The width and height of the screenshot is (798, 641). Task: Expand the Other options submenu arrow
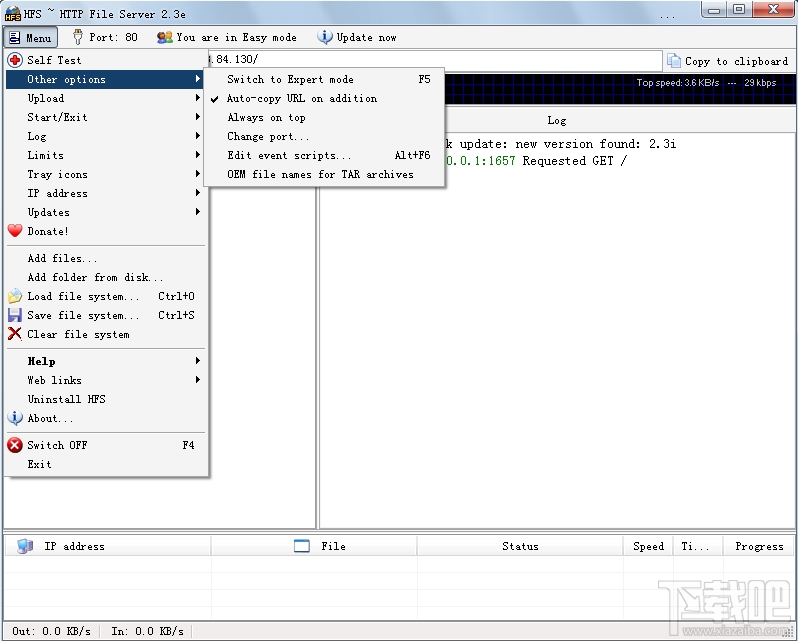coord(197,79)
